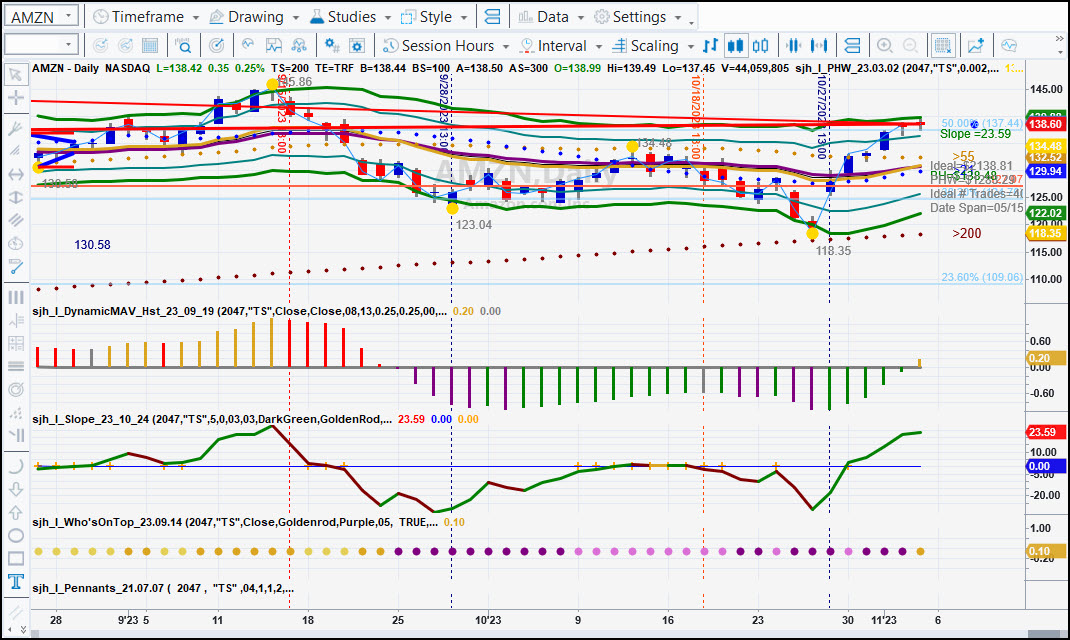
Task: Click the green 122.02 price axis tag
Action: click(1045, 213)
